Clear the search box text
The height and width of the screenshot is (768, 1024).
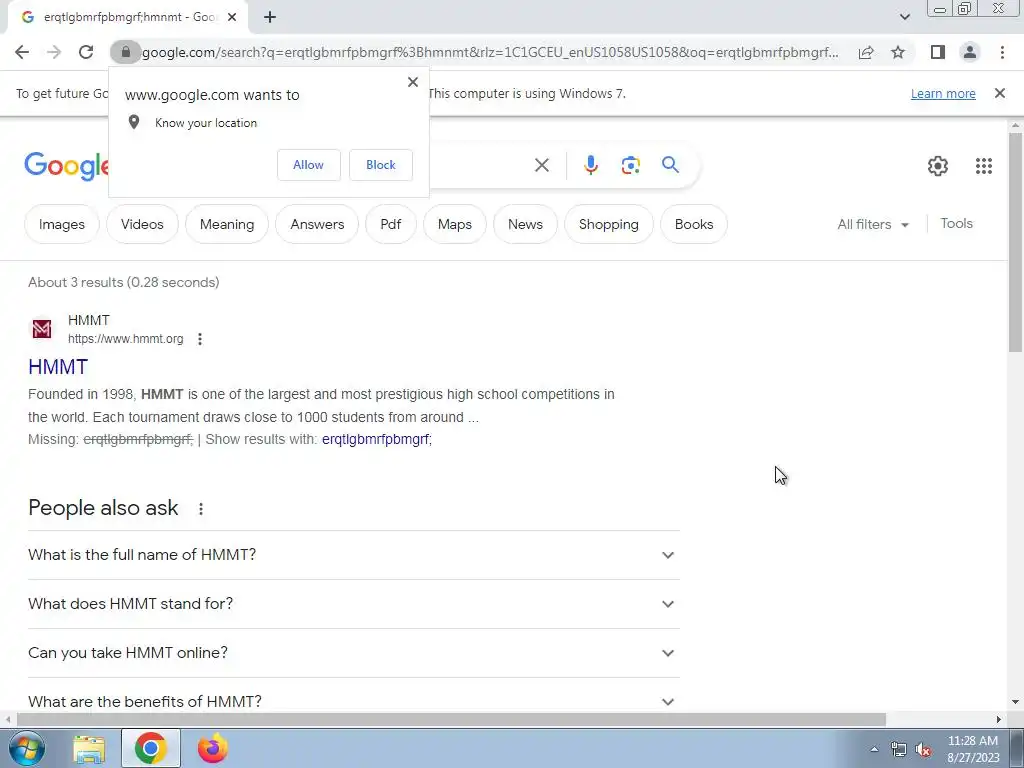(541, 165)
